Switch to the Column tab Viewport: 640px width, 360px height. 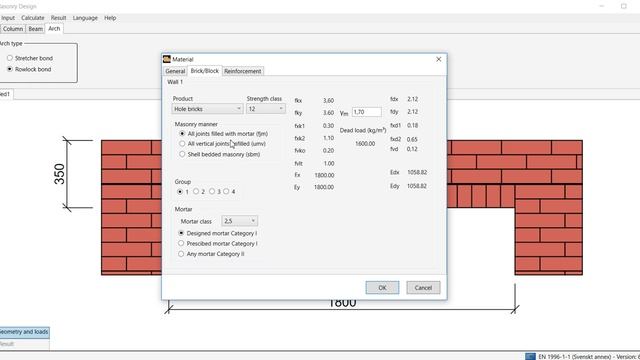(x=13, y=29)
